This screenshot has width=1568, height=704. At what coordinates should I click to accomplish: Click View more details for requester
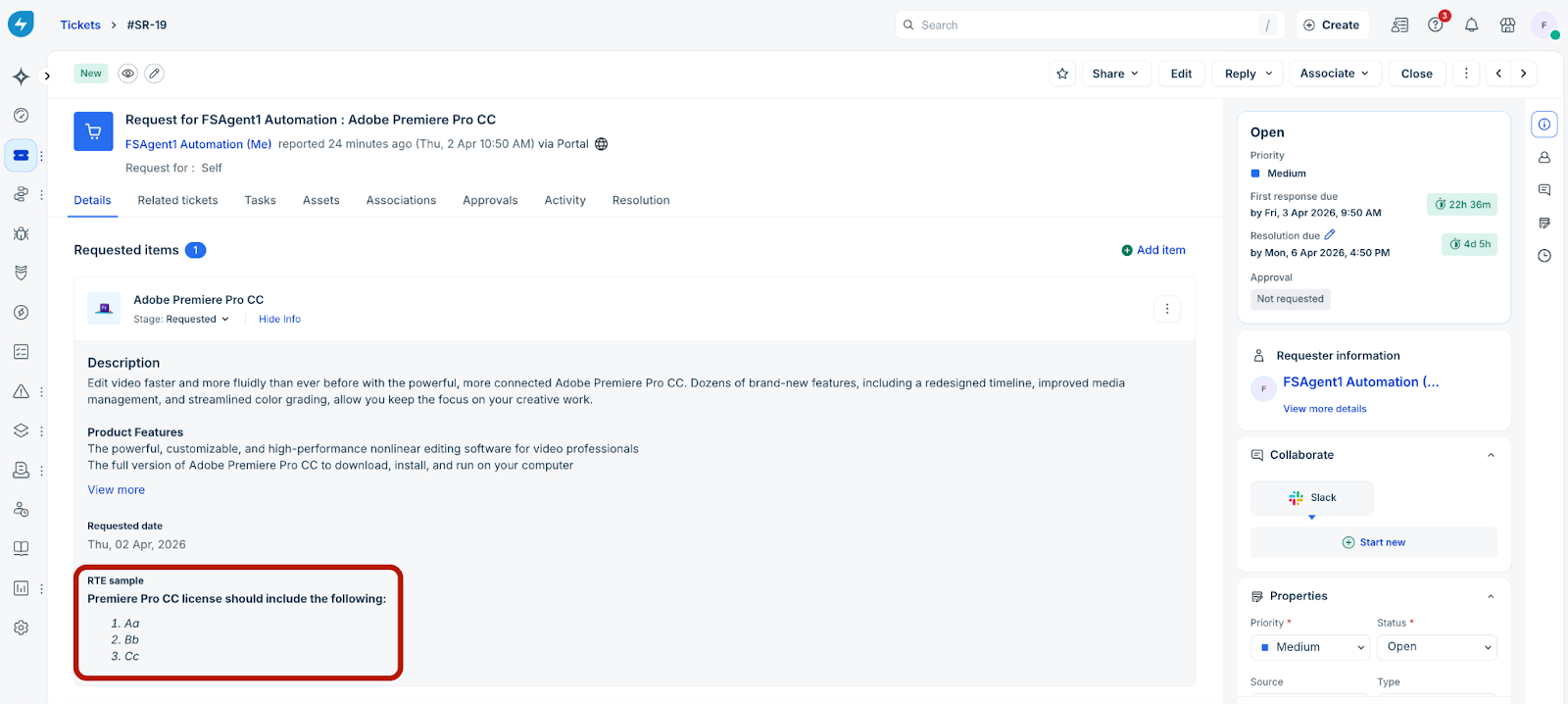click(x=1325, y=409)
